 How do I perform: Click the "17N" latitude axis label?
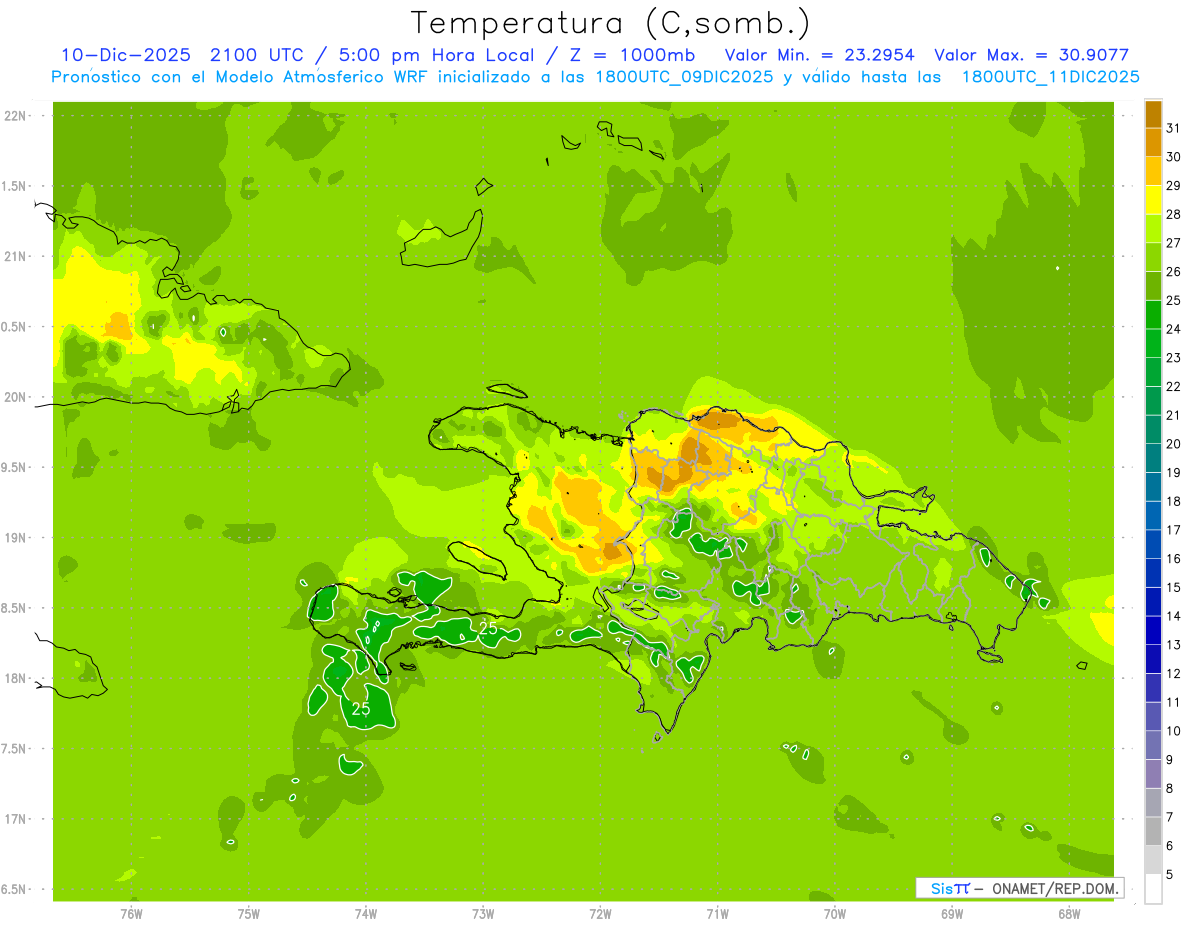click(15, 819)
